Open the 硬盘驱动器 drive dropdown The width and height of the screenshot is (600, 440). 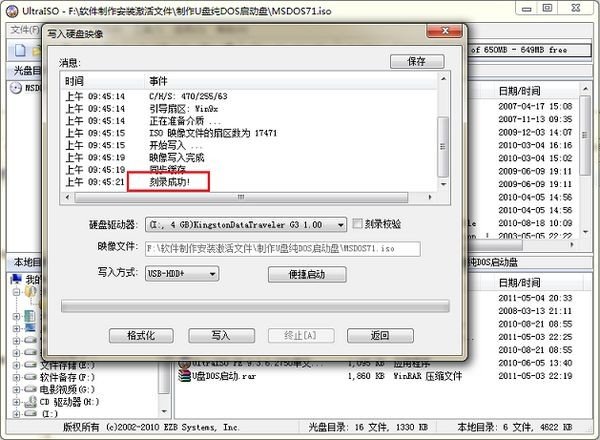(340, 225)
